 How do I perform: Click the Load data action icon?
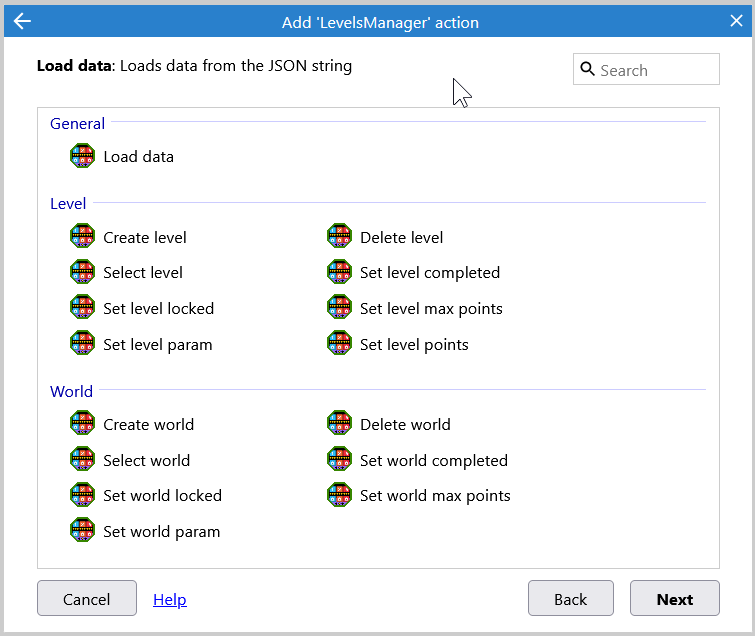[81, 156]
